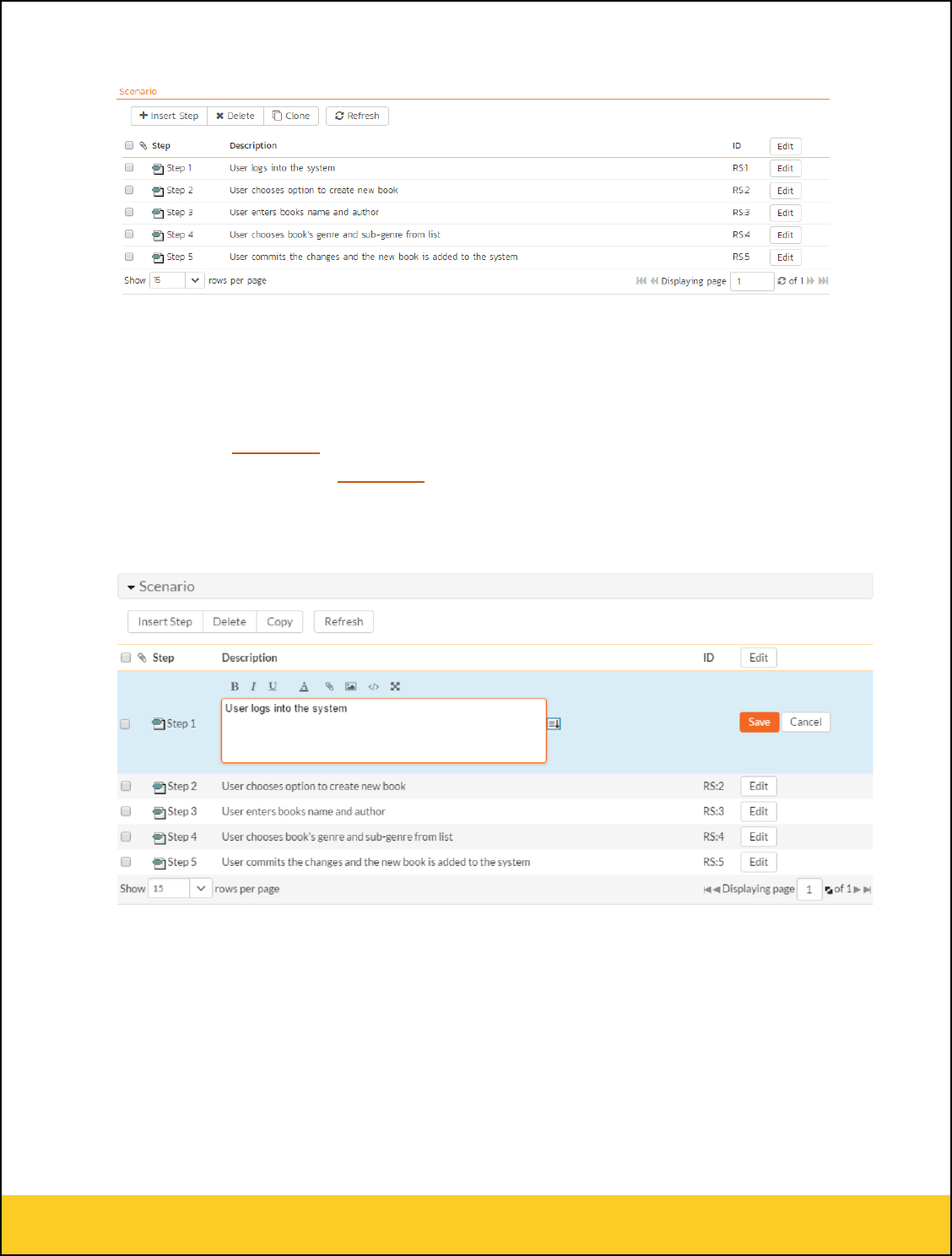
Task: Insert an image via the editor toolbar
Action: (350, 686)
